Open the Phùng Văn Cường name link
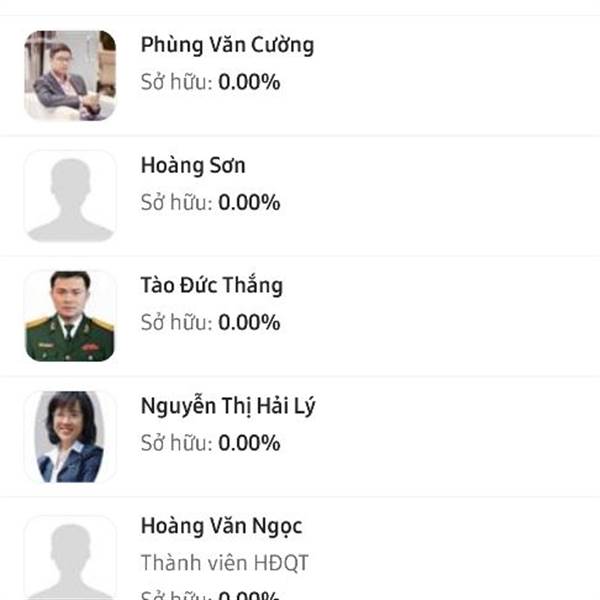This screenshot has width=600, height=600. pyautogui.click(x=227, y=45)
